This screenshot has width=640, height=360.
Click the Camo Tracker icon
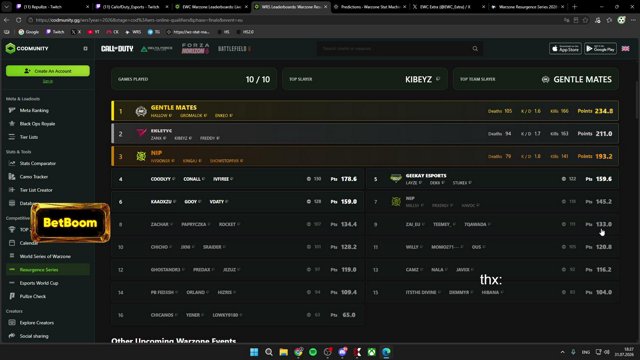coord(12,177)
